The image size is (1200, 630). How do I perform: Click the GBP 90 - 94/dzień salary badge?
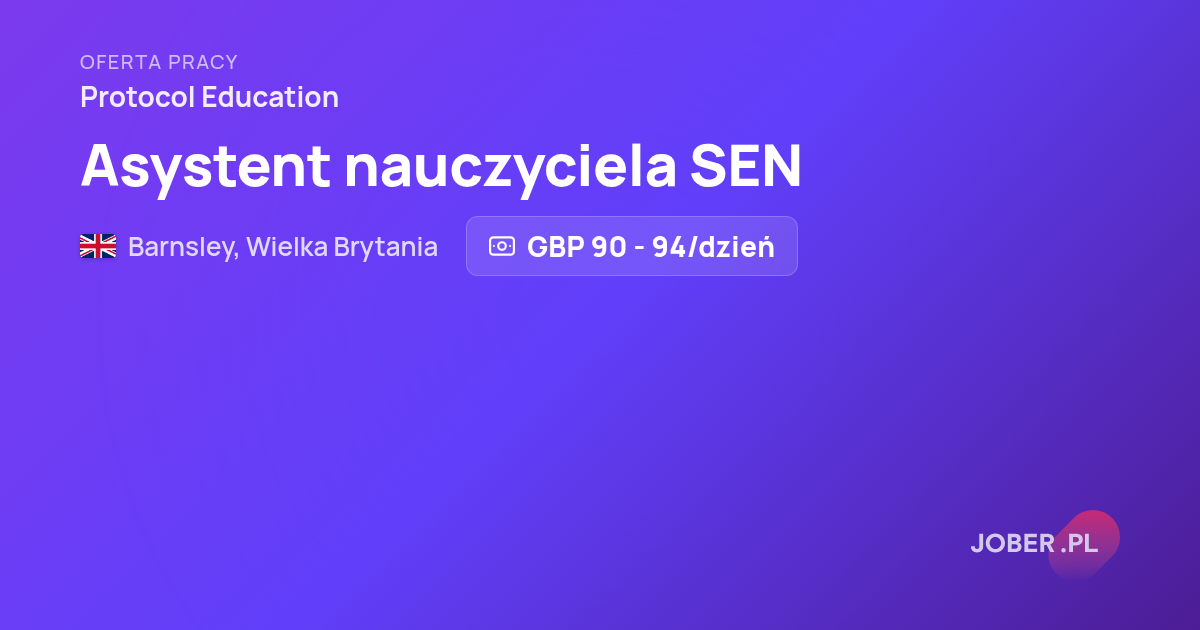(x=632, y=246)
